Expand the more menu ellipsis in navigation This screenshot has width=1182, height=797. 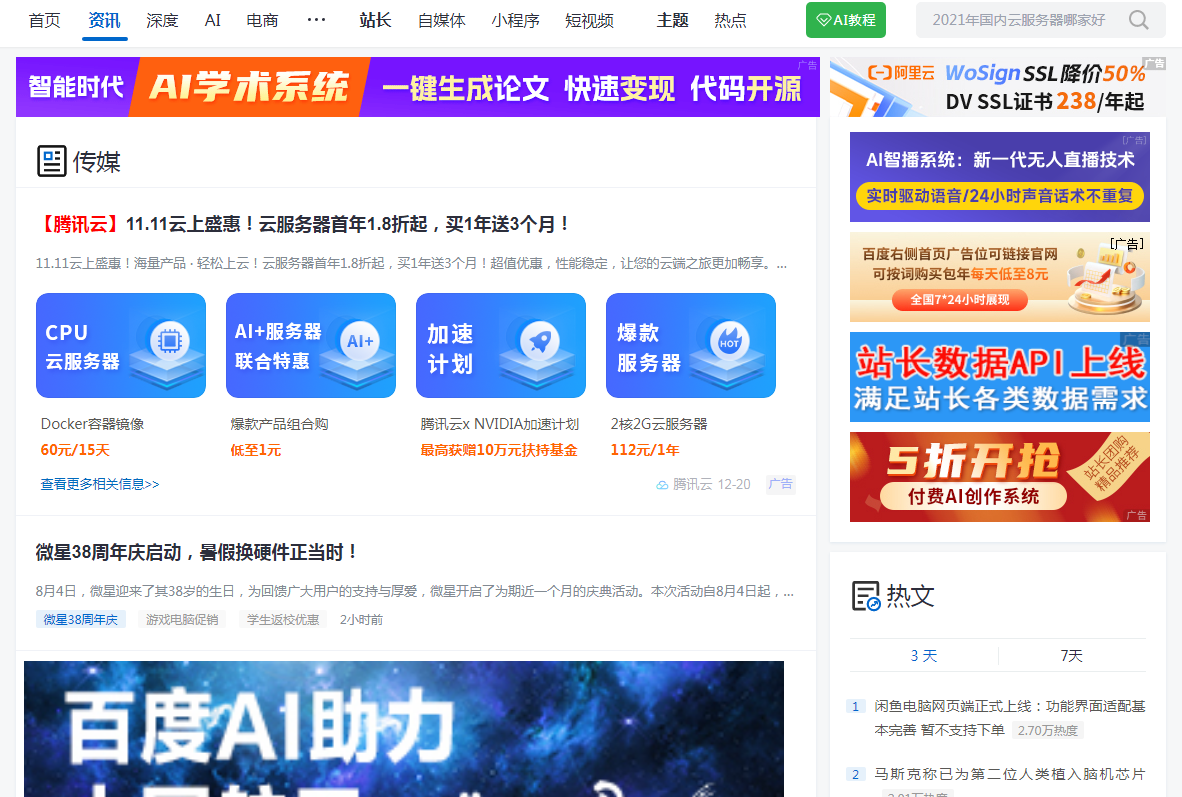(317, 20)
